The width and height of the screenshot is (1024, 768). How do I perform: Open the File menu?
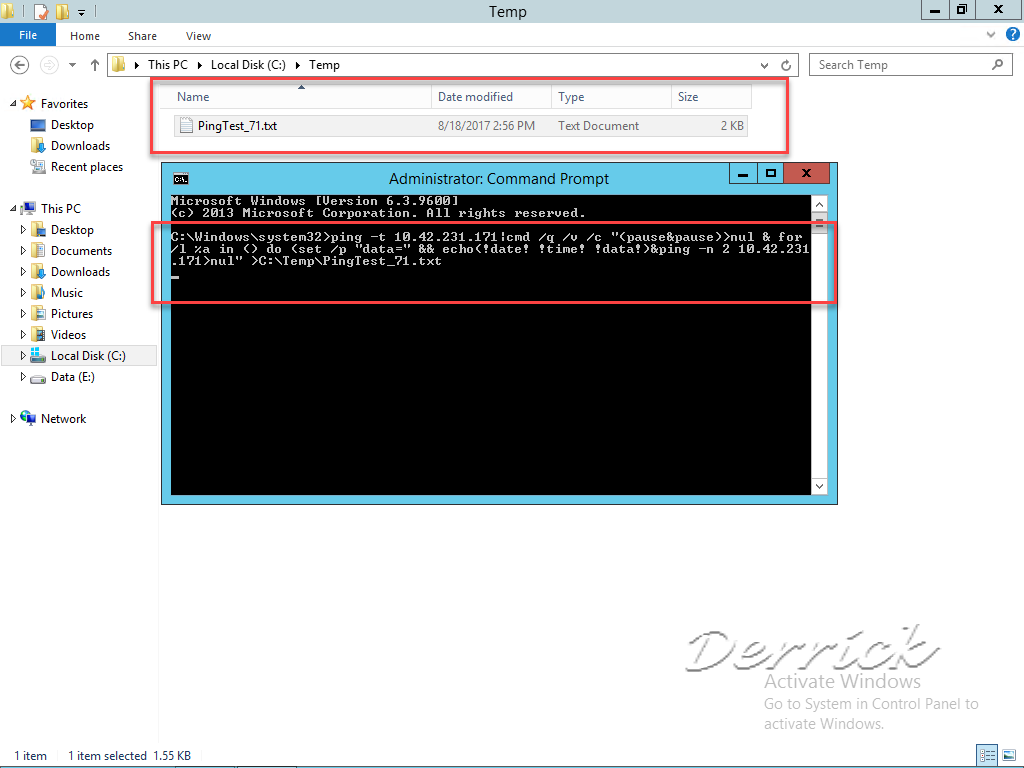[27, 34]
